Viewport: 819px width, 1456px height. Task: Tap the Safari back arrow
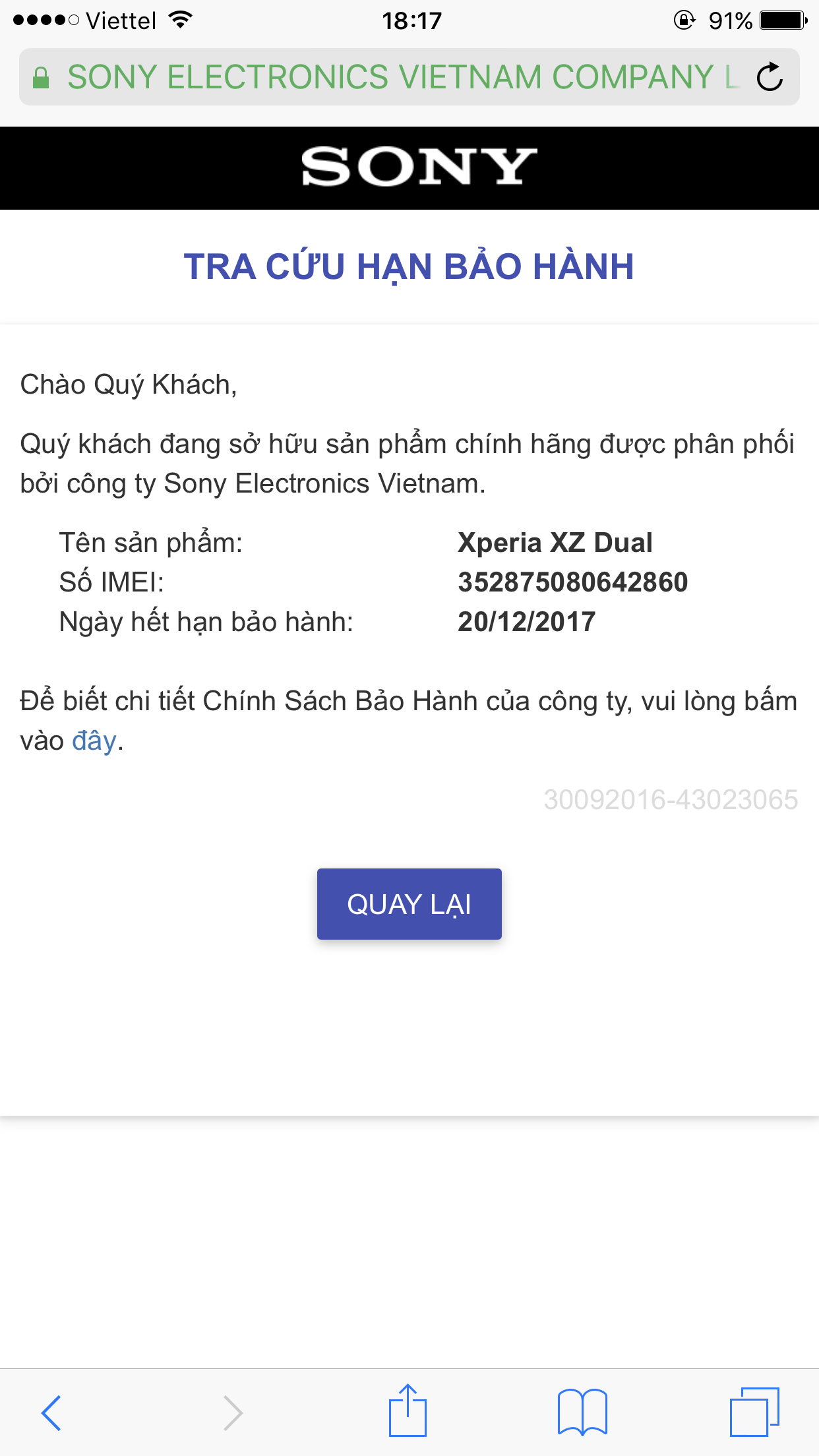[x=51, y=1412]
